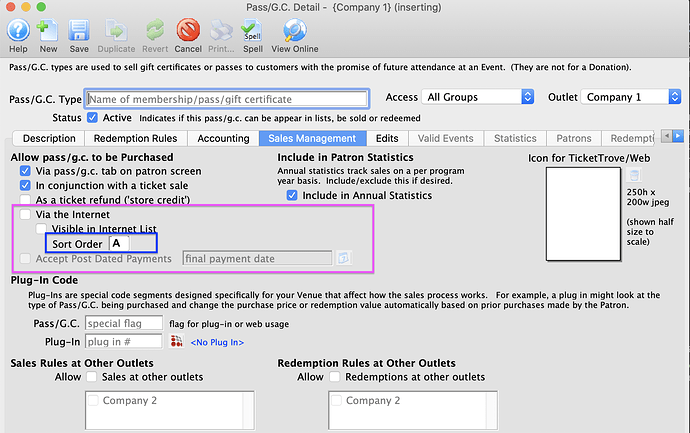Uncheck Via pass/g.c. tab on patron screen
The image size is (690, 433).
click(25, 171)
